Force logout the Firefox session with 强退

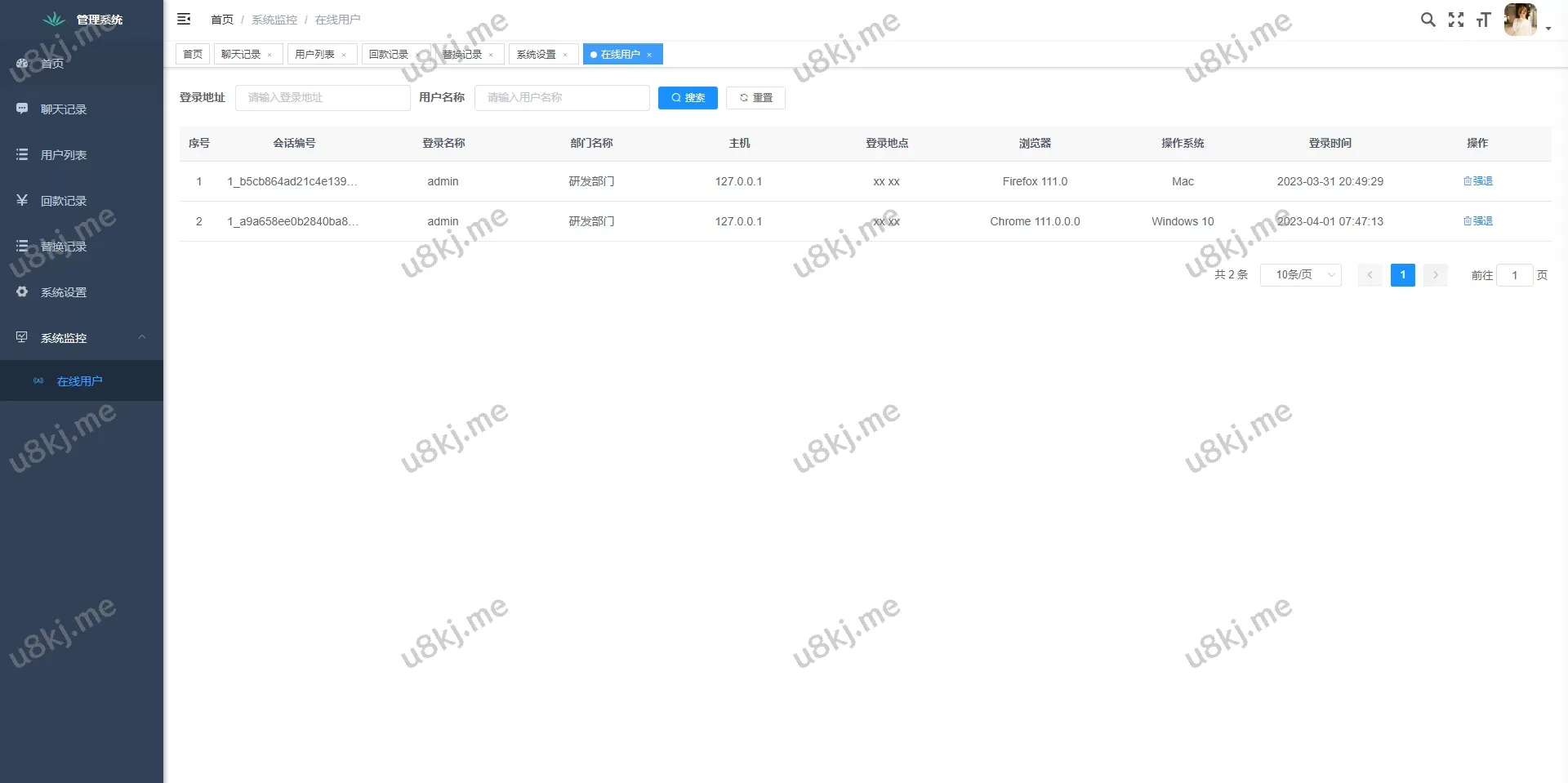(x=1477, y=181)
